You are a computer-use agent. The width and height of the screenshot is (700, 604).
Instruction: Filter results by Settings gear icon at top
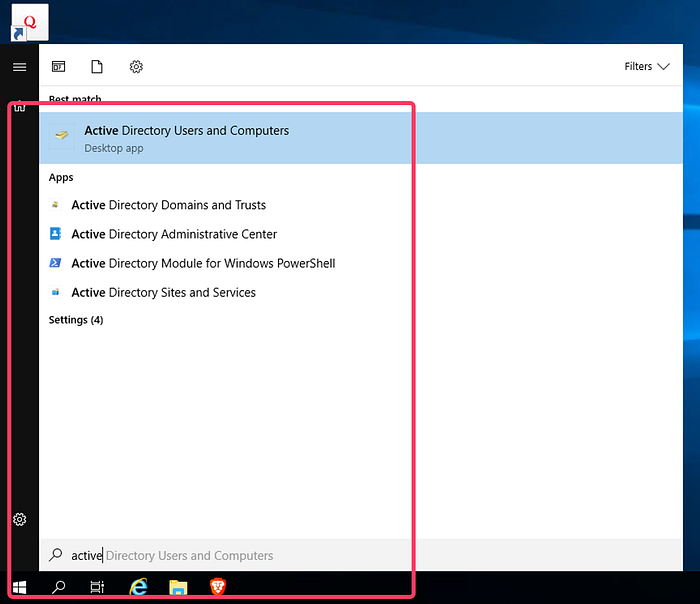point(136,67)
